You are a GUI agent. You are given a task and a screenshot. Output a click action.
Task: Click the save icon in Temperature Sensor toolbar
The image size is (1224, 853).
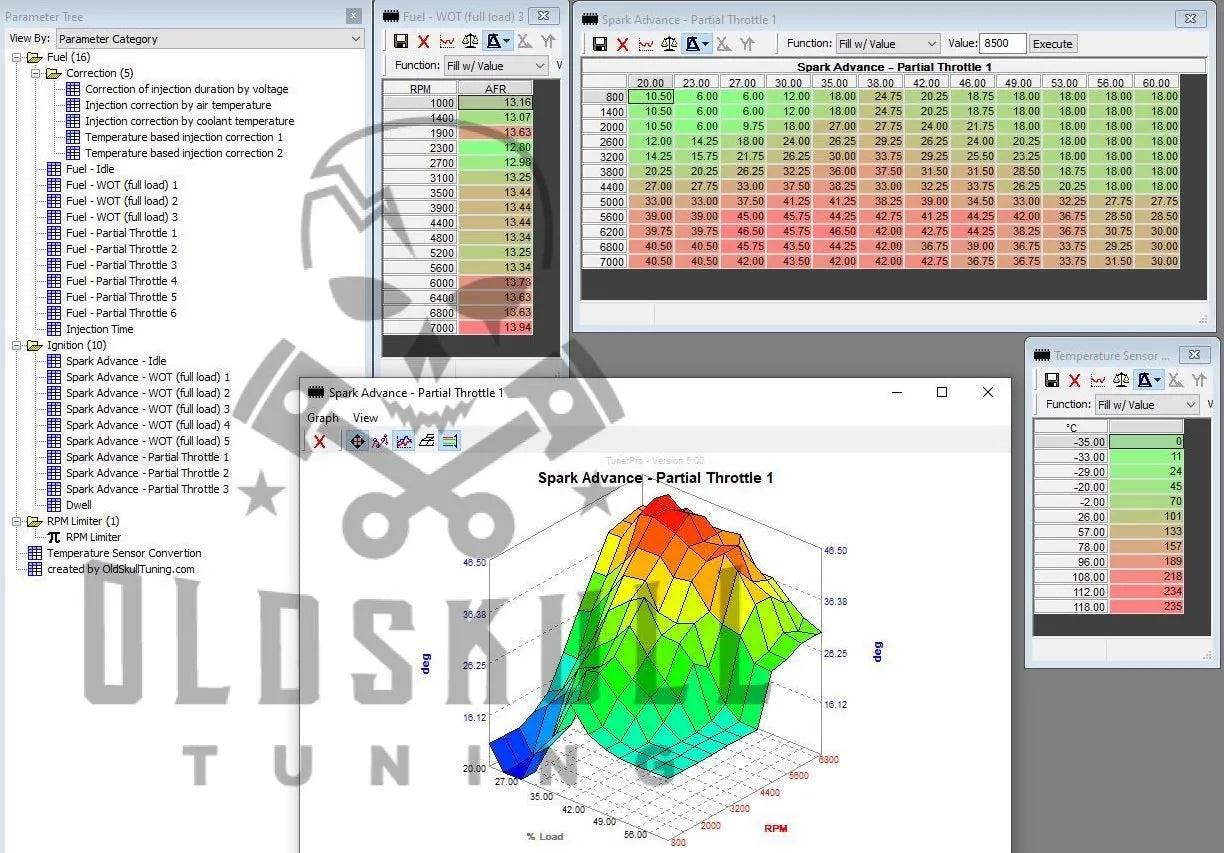(1052, 381)
